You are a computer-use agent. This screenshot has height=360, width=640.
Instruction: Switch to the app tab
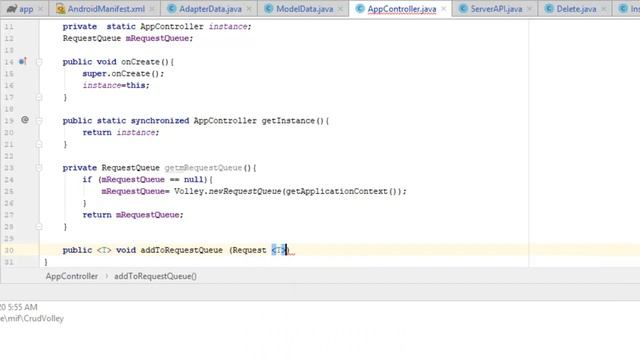(25, 9)
